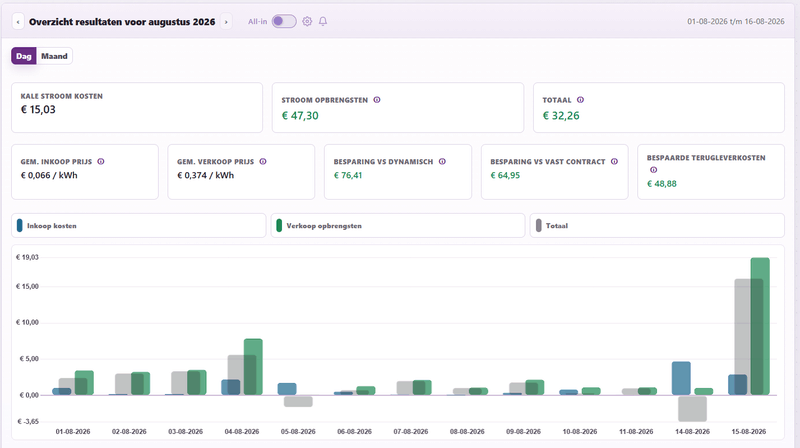800x448 pixels.
Task: Click the terugleverkosten value € 48,88
Action: 662,184
